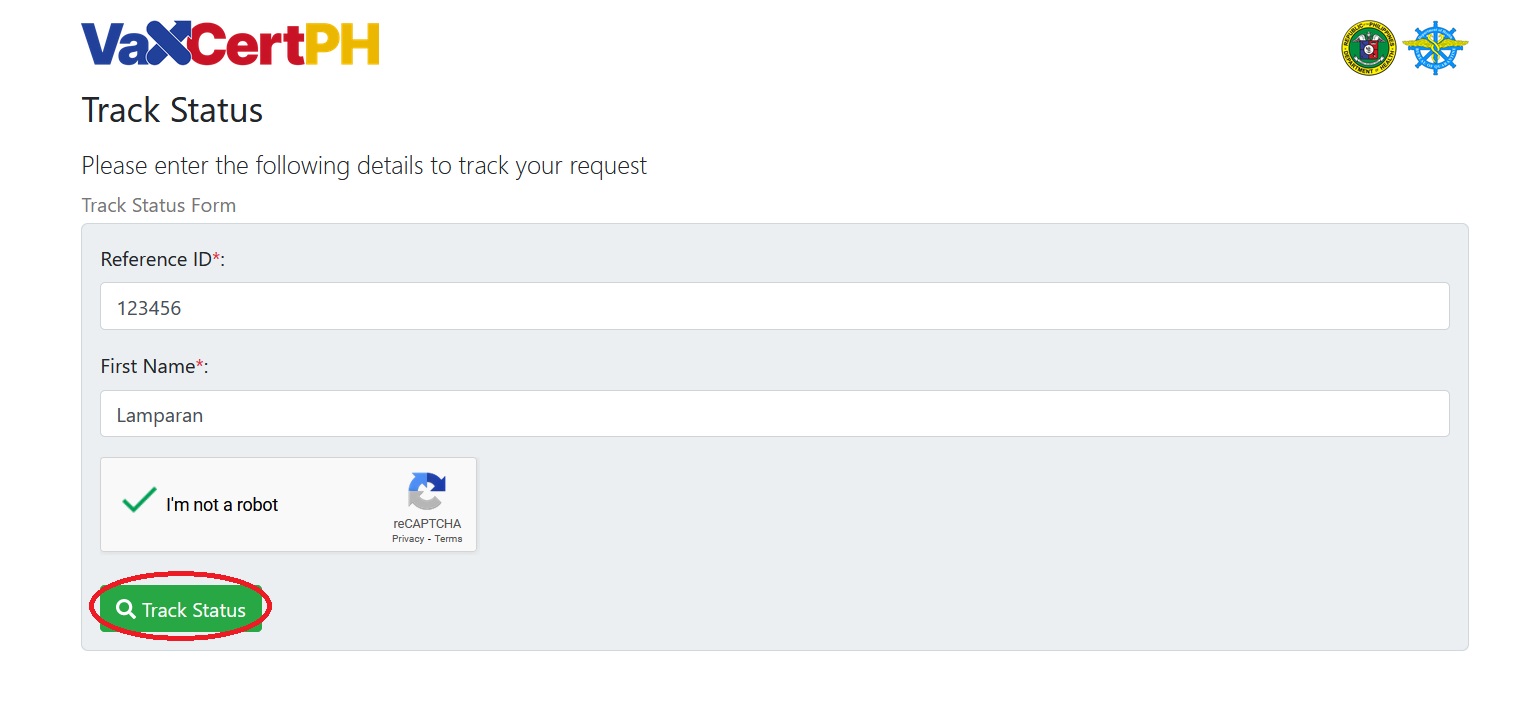1534x727 pixels.
Task: Click the "I'm not a robot" label
Action: 222,505
